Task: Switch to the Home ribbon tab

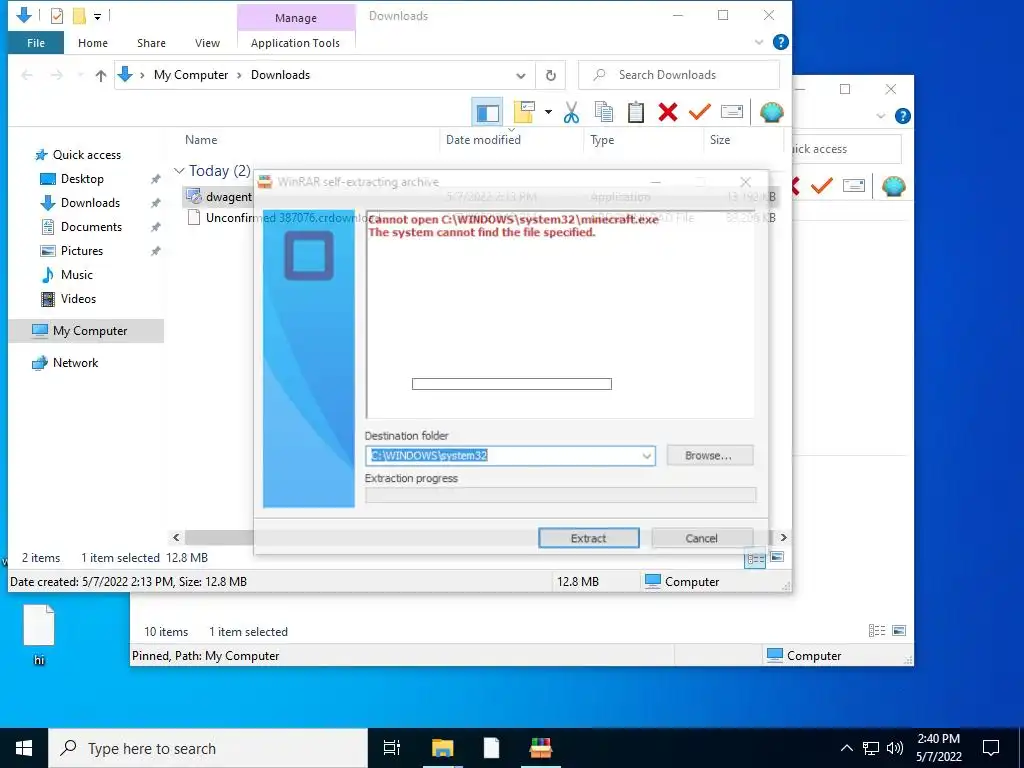Action: (x=93, y=43)
